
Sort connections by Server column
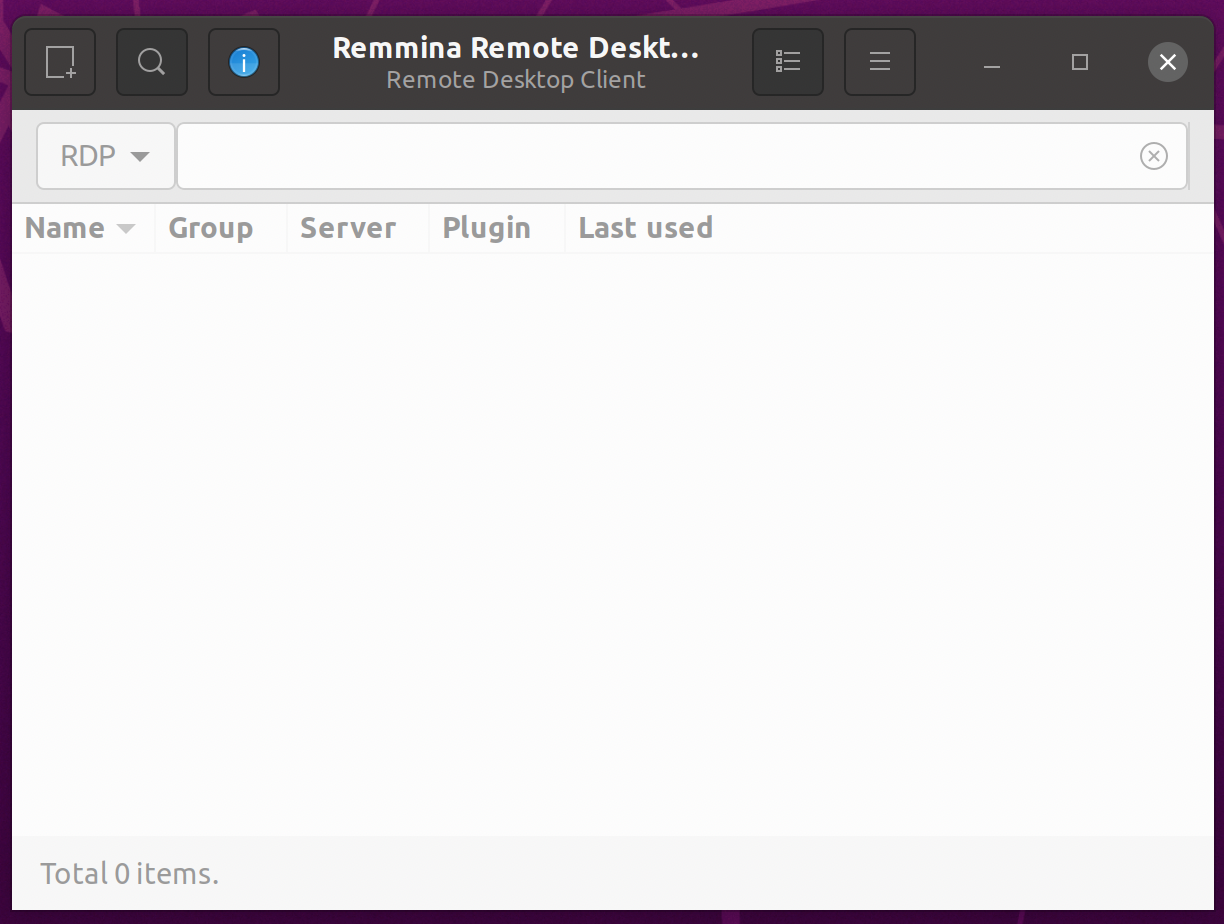click(358, 228)
